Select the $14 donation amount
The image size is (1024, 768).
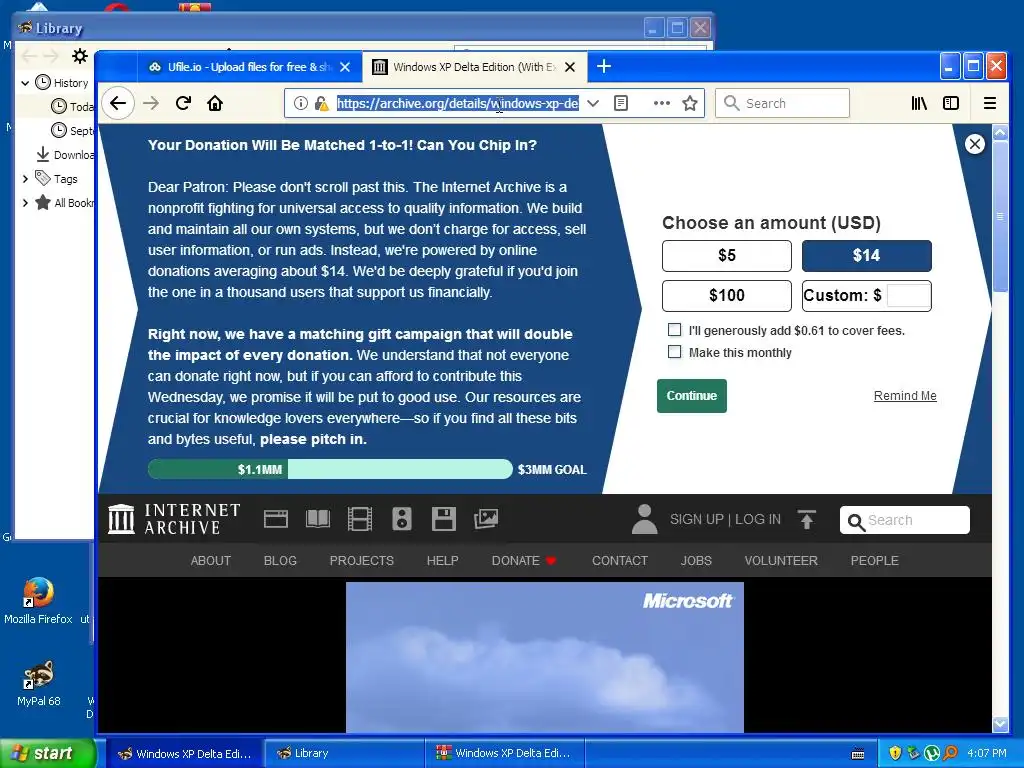coord(867,255)
